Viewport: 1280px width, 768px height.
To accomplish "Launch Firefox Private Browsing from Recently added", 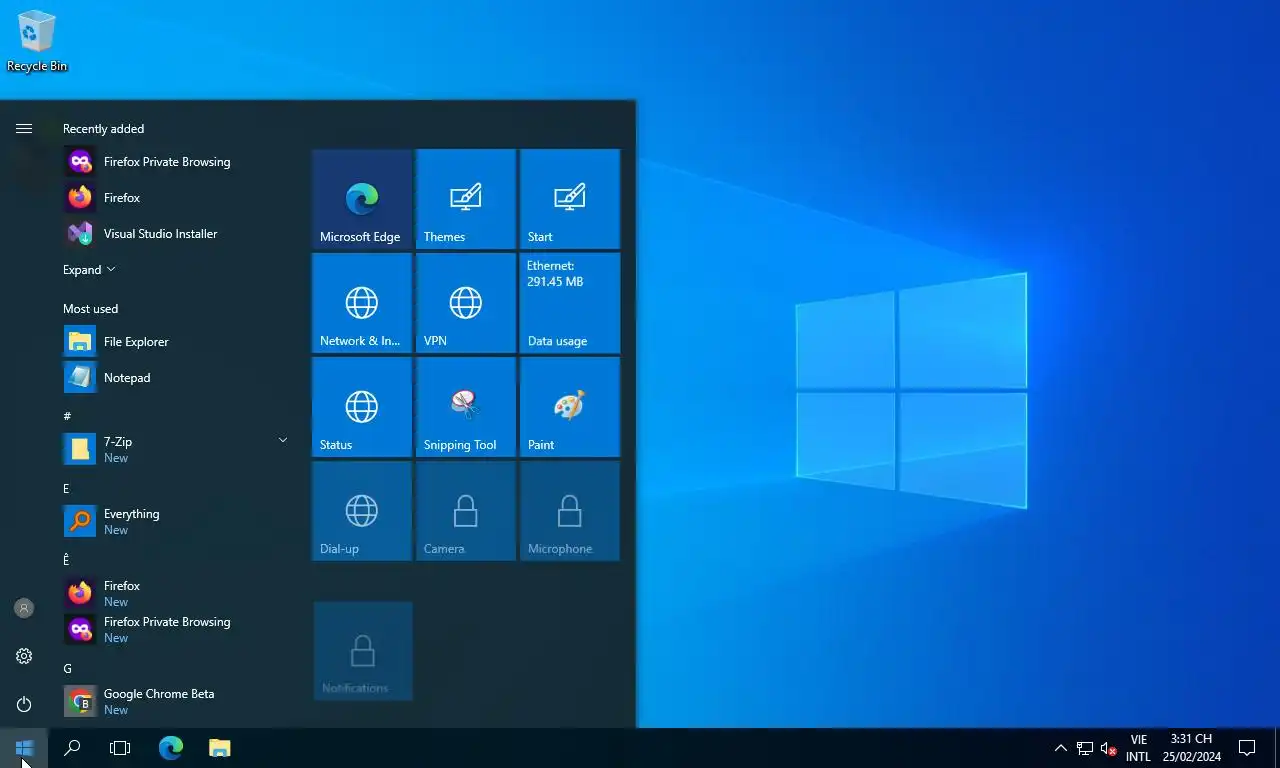I will 178,162.
